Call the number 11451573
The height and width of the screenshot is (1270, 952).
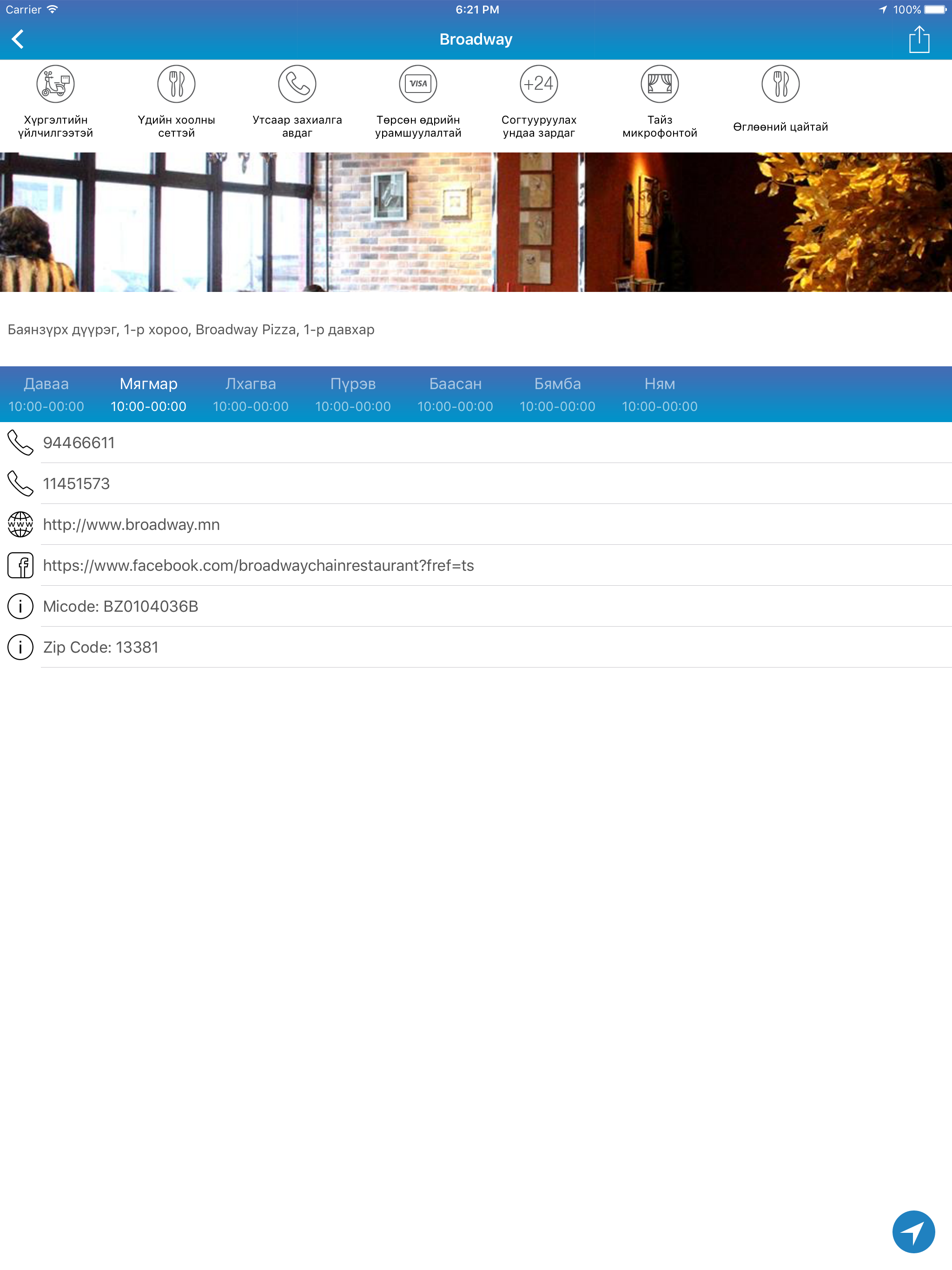point(76,483)
